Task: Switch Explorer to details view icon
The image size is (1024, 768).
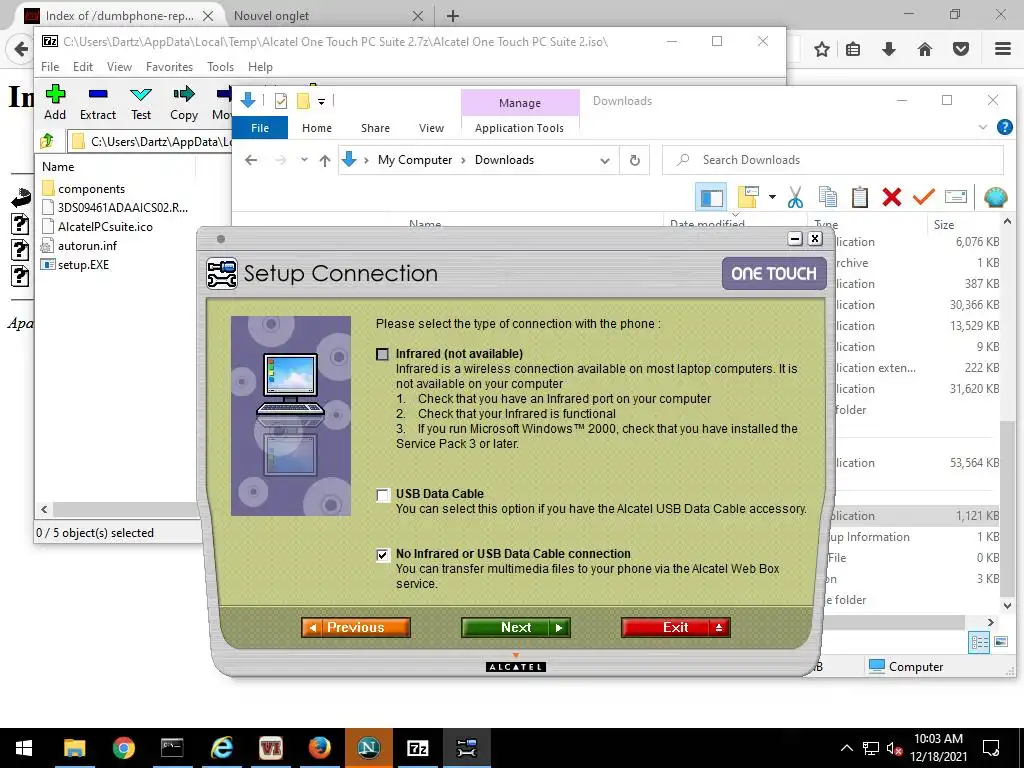Action: [980, 642]
